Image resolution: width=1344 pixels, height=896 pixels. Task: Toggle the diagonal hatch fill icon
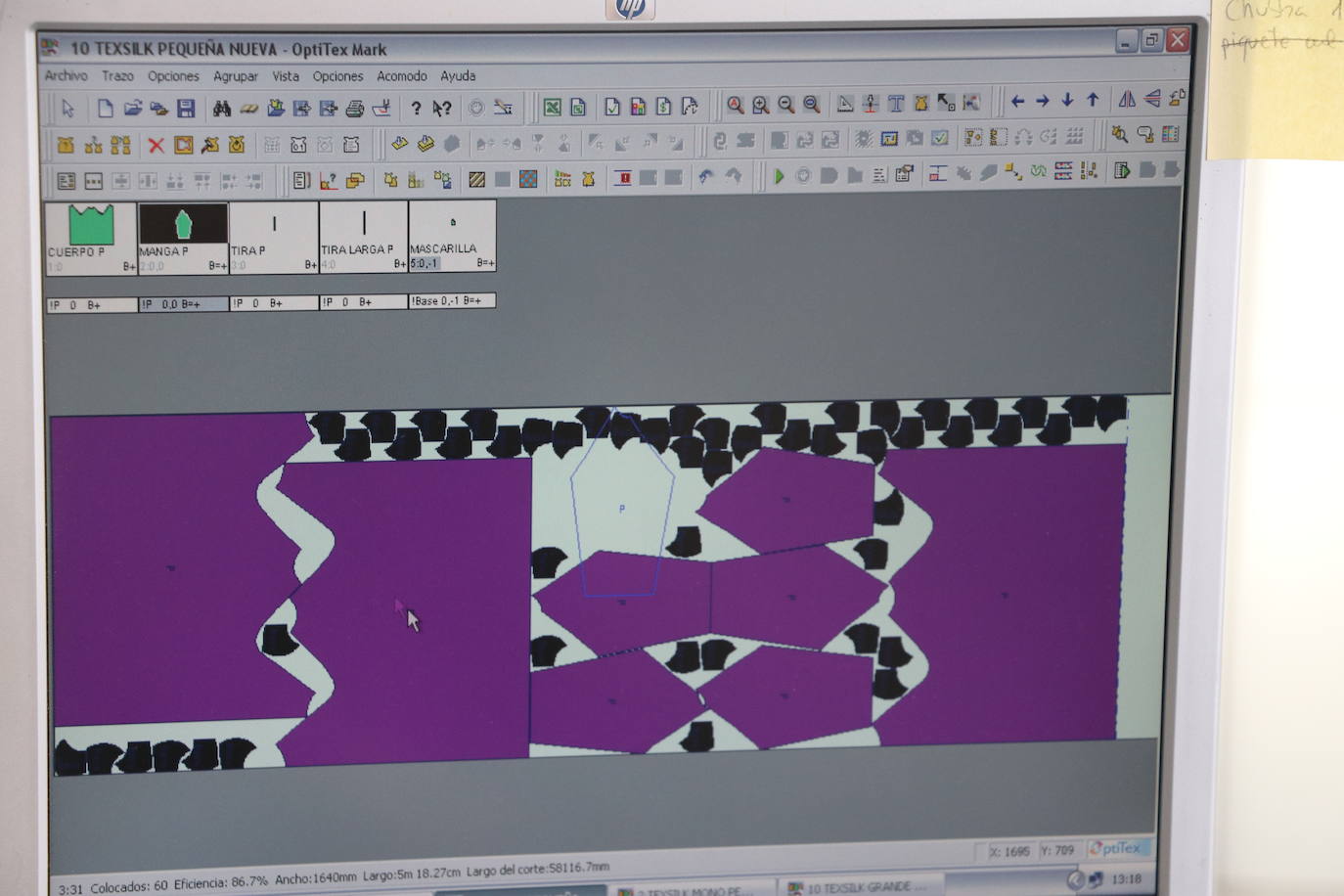point(476,179)
